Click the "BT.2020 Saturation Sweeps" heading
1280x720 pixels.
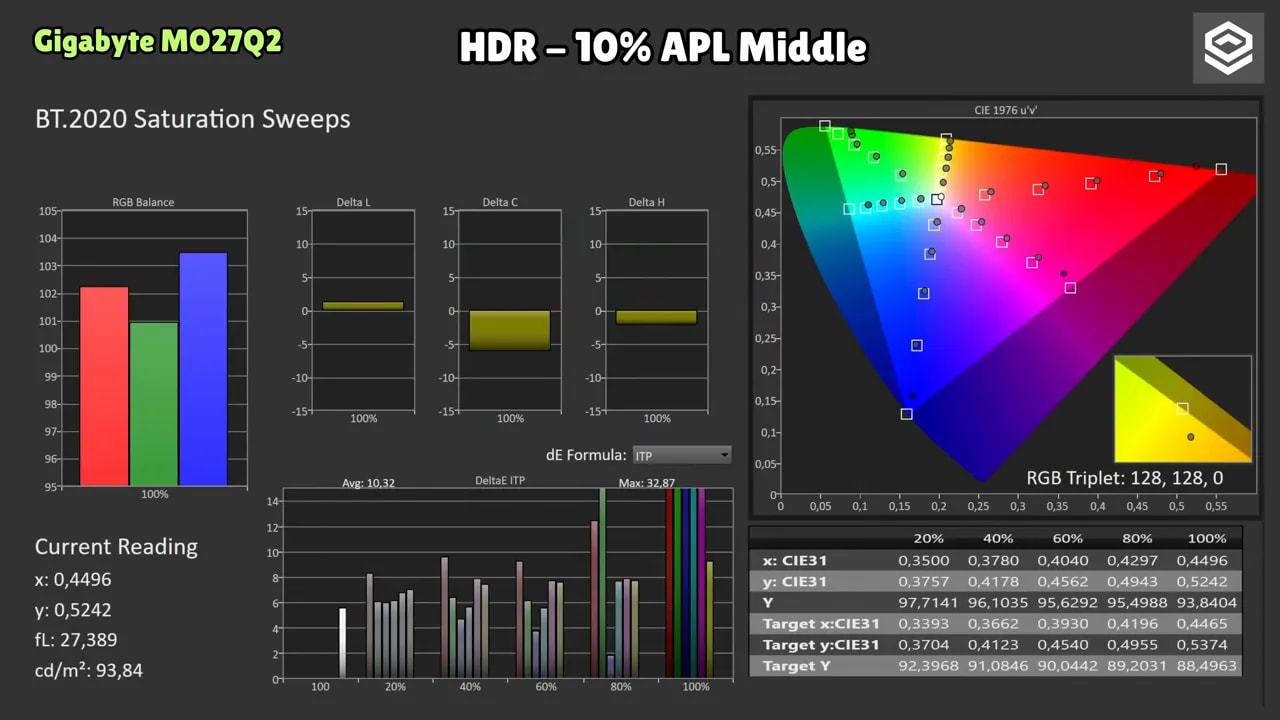[193, 119]
